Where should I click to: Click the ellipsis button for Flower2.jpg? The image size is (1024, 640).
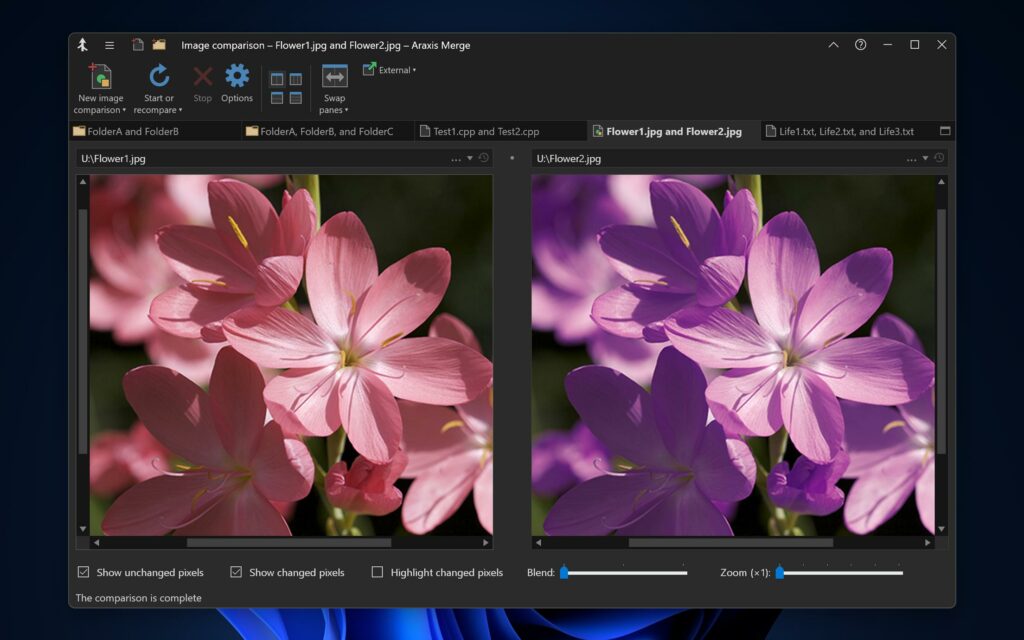[x=911, y=159]
